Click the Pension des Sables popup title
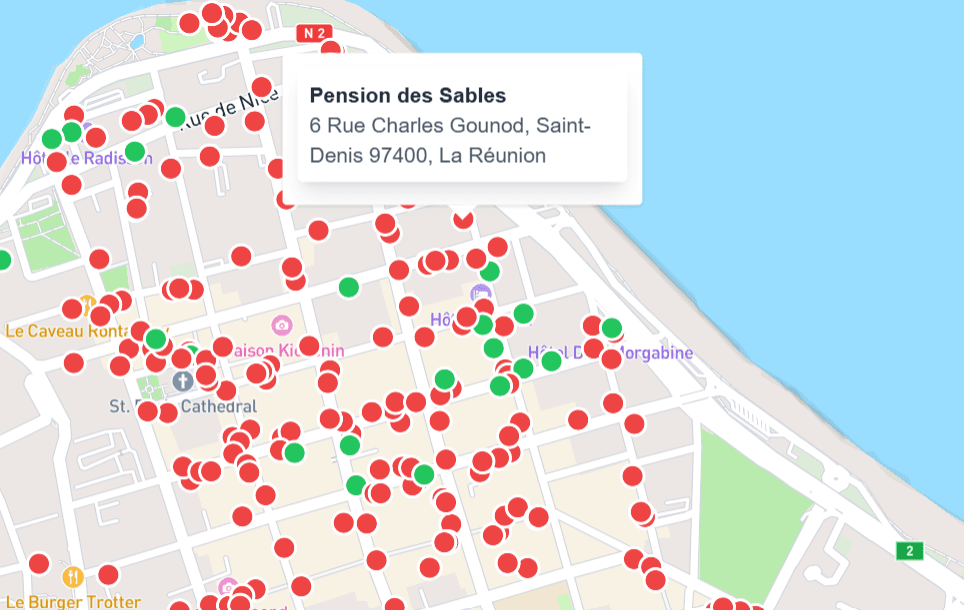 [407, 96]
